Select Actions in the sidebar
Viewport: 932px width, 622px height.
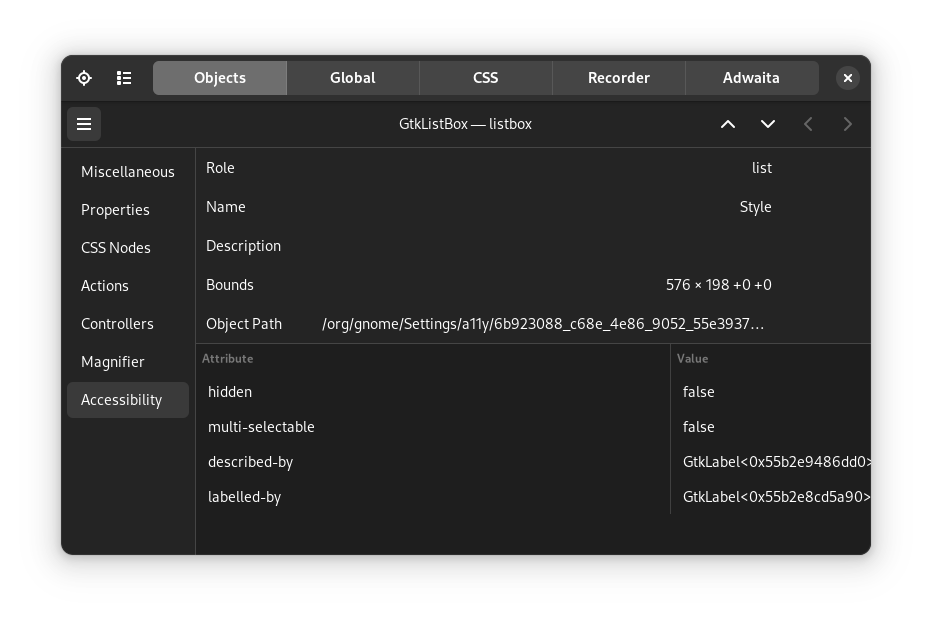pyautogui.click(x=105, y=285)
